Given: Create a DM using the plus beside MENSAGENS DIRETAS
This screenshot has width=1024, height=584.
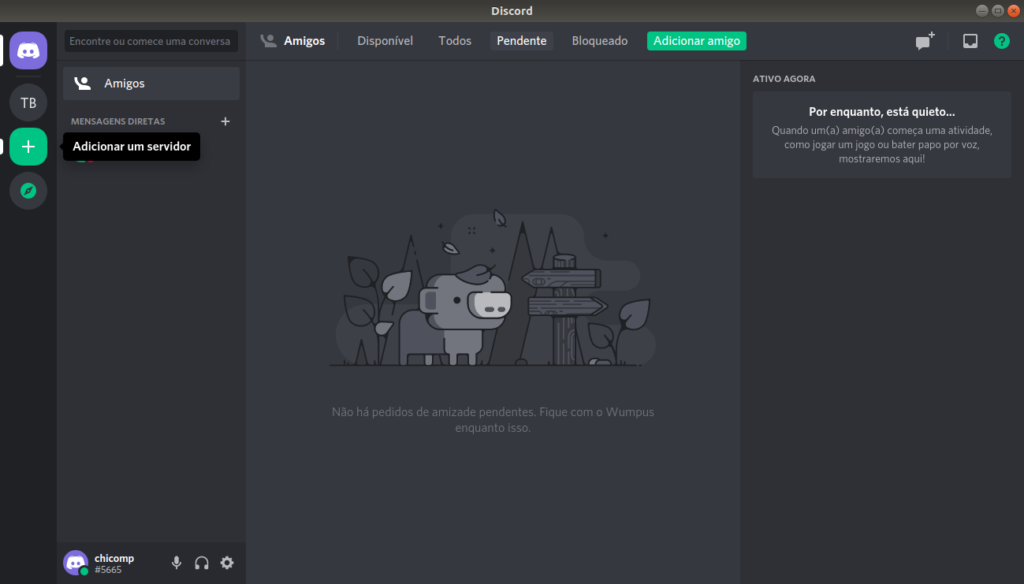Looking at the screenshot, I should 225,121.
